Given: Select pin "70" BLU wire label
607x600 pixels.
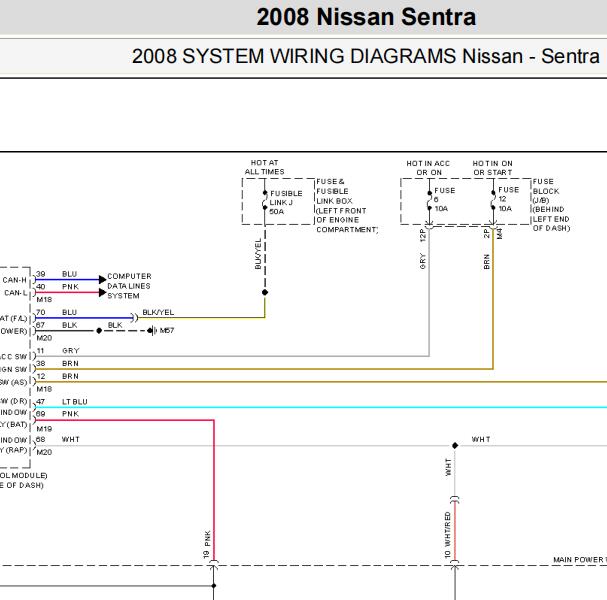Looking at the screenshot, I should 57,312.
